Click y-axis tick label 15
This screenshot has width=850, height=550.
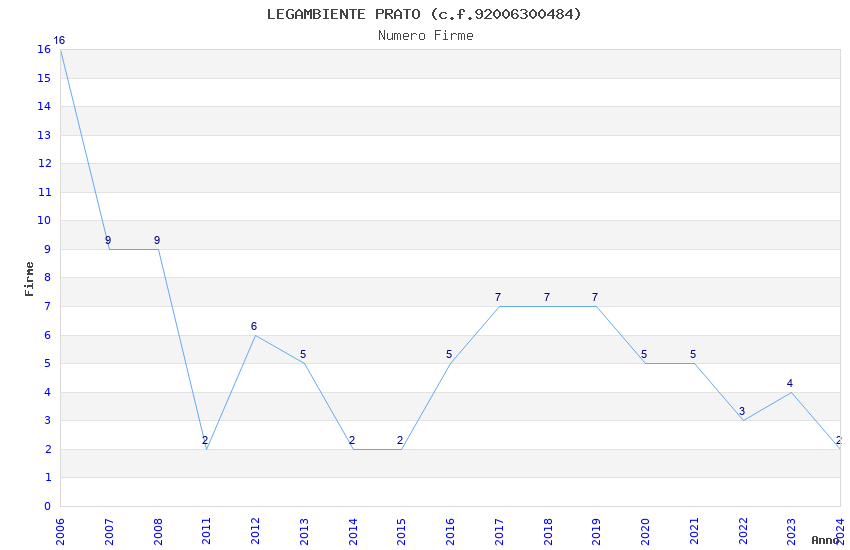[44, 78]
